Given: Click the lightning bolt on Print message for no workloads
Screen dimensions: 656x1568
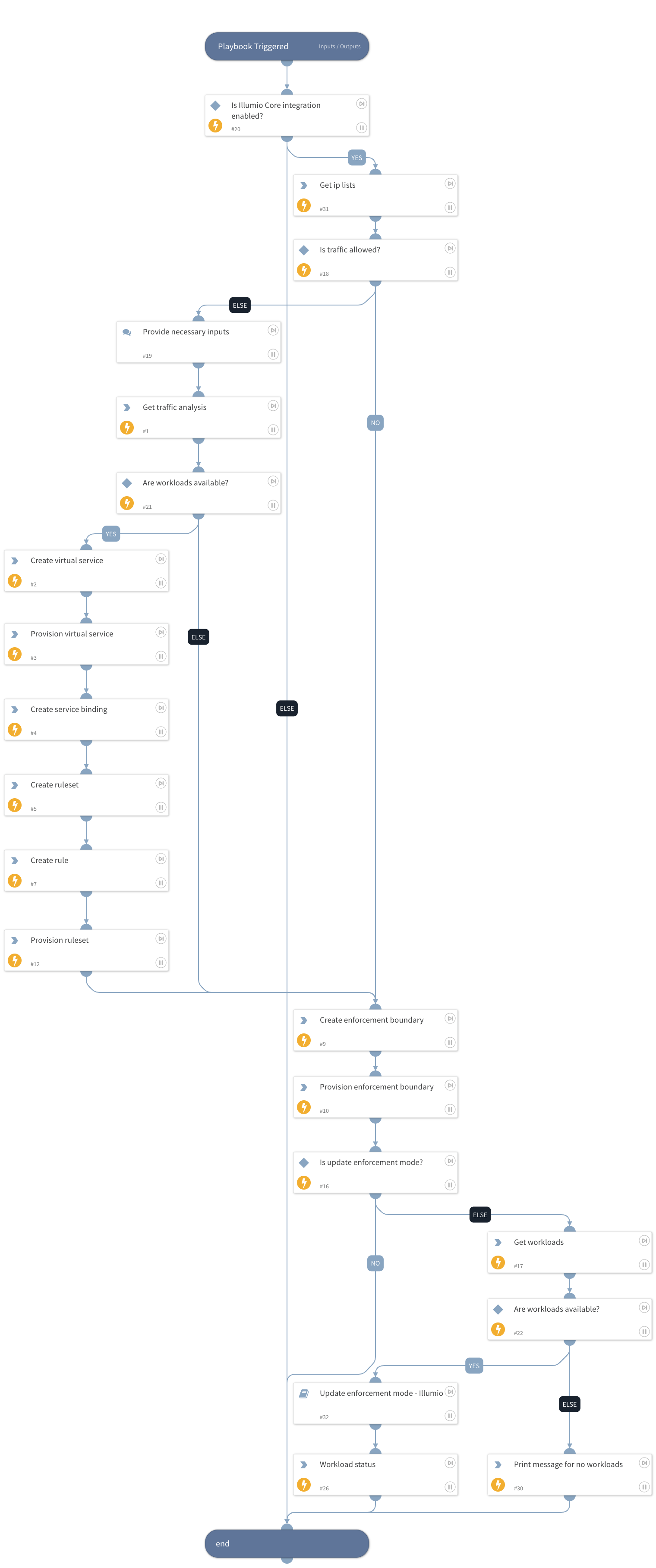Looking at the screenshot, I should (498, 1485).
